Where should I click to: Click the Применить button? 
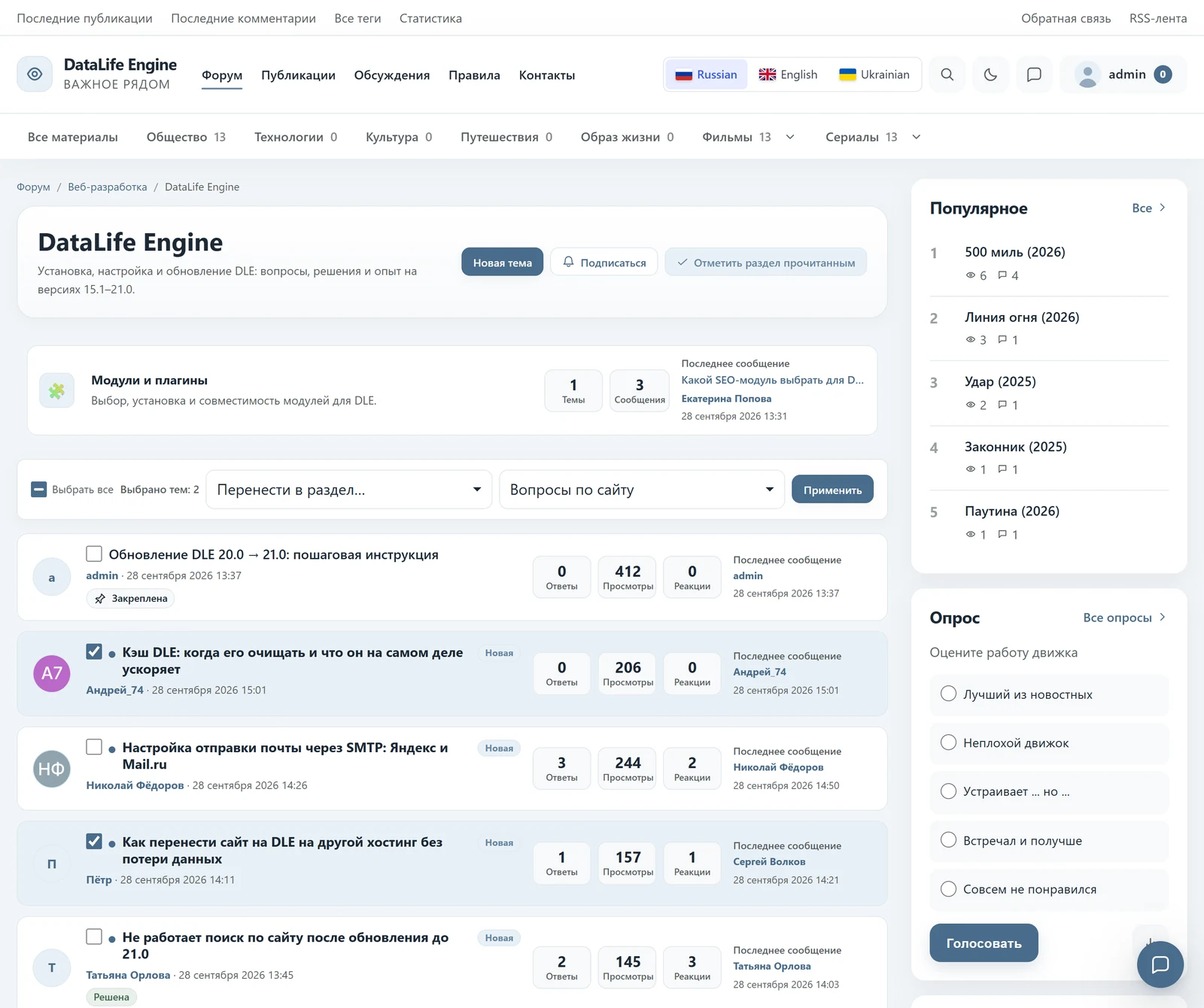(x=833, y=490)
